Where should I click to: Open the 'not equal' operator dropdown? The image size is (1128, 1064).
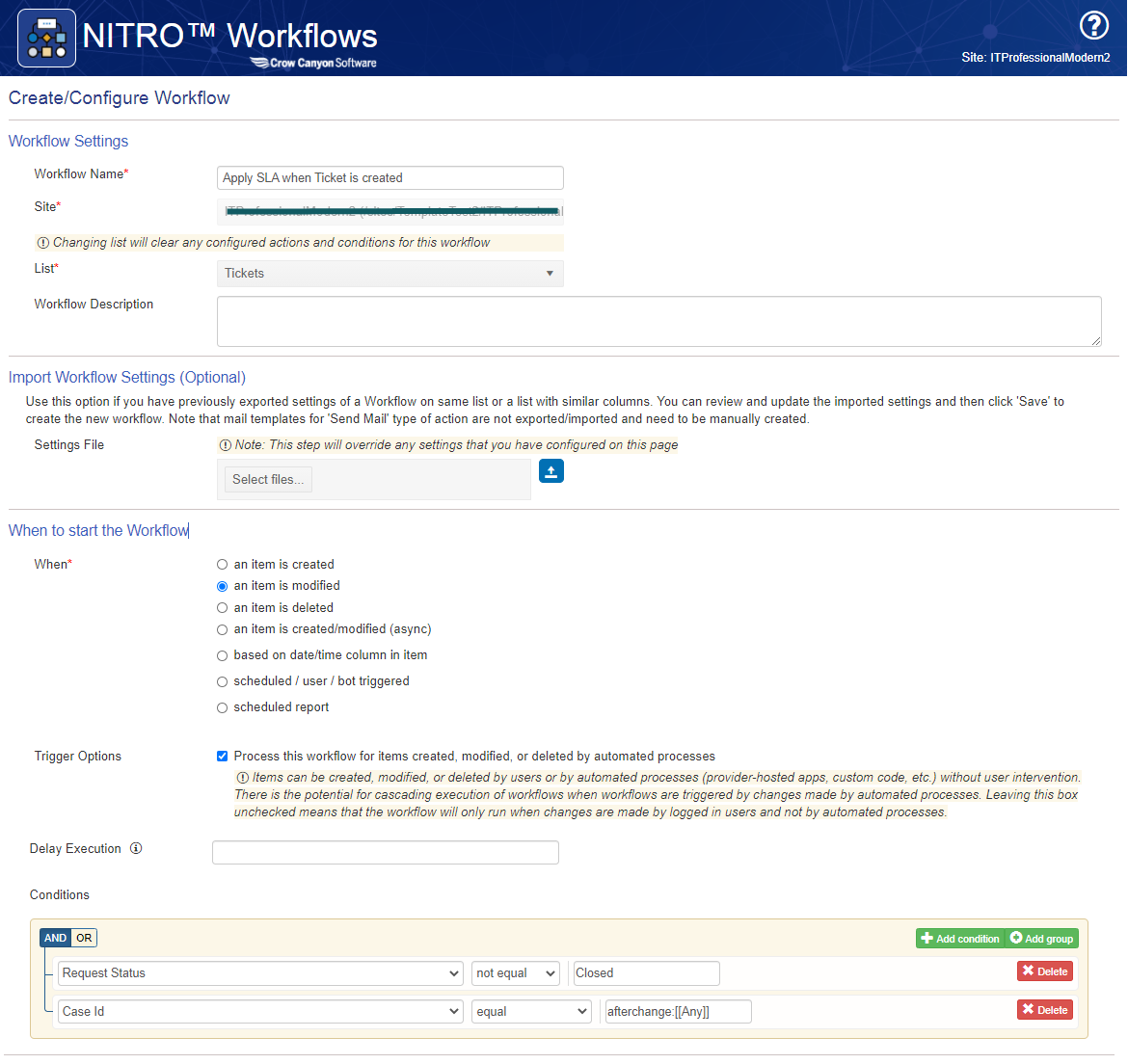pos(516,972)
